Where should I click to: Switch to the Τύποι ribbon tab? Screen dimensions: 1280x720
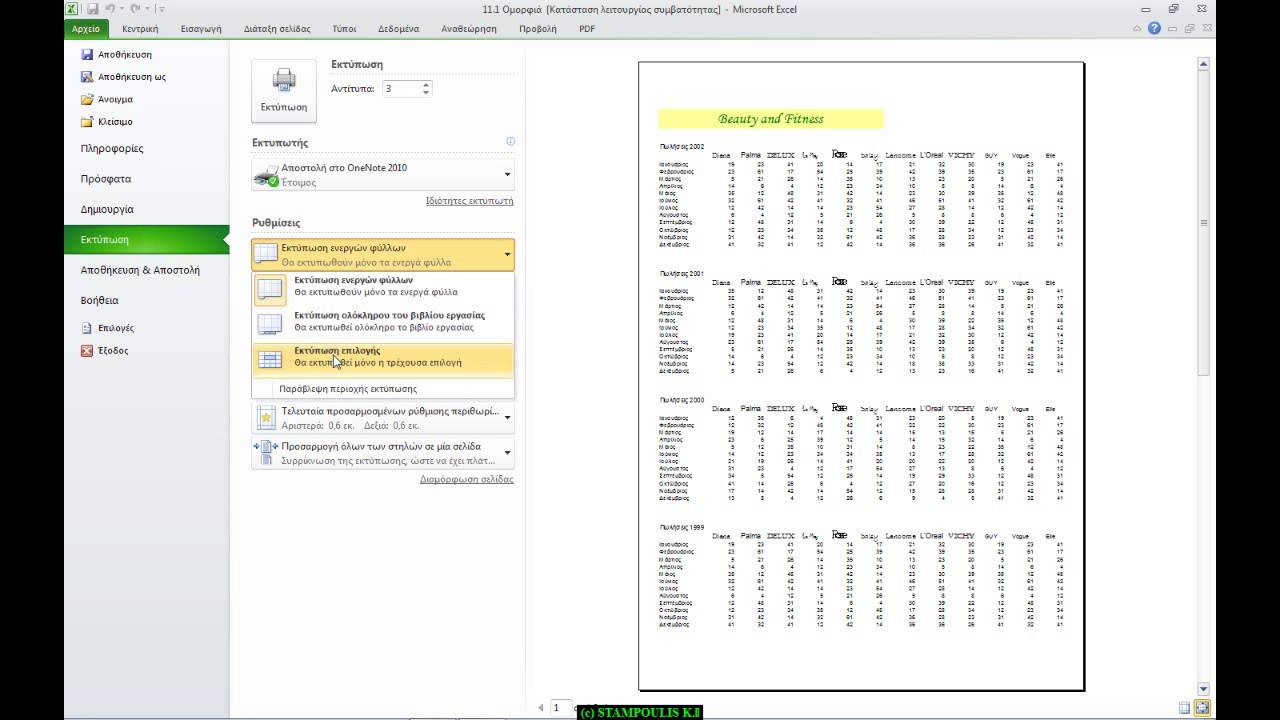(344, 29)
